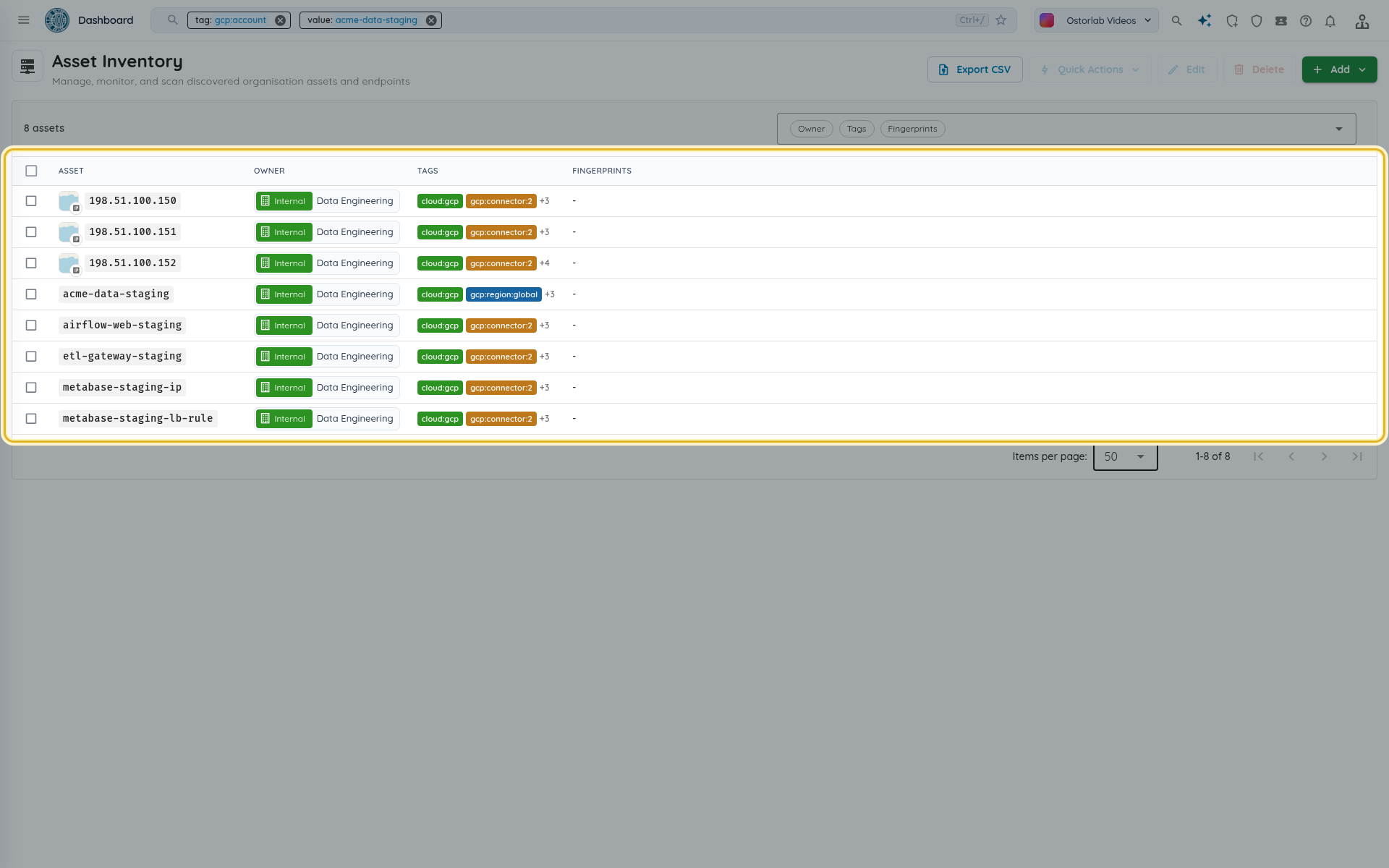Save search with the star icon
The width and height of the screenshot is (1389, 868).
coord(1001,20)
